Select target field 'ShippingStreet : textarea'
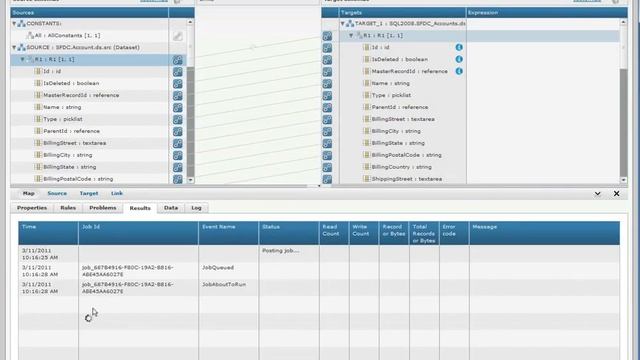 [x=407, y=179]
